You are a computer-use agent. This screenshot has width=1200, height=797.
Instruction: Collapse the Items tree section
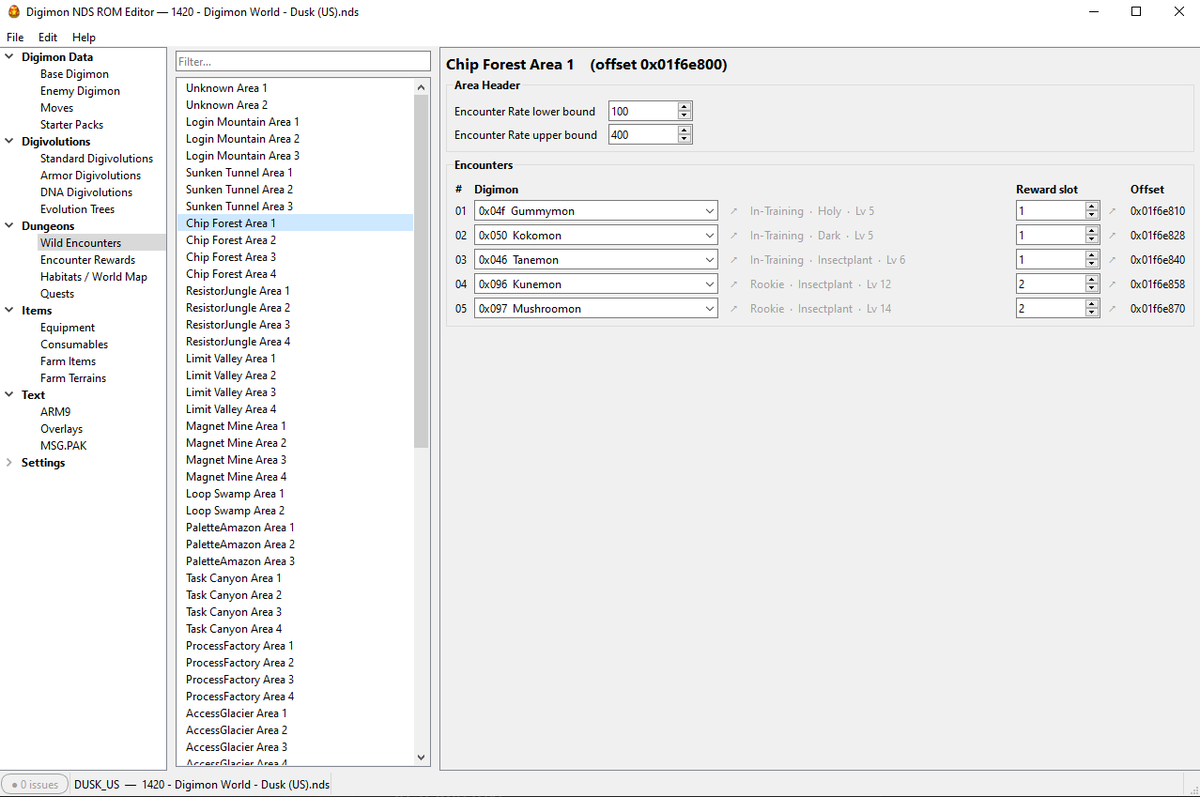(x=10, y=311)
